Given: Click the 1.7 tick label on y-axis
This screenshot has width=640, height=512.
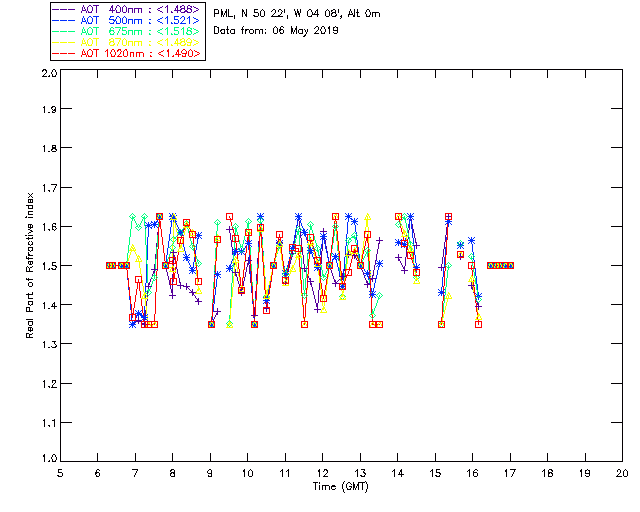Looking at the screenshot, I should [48, 189].
